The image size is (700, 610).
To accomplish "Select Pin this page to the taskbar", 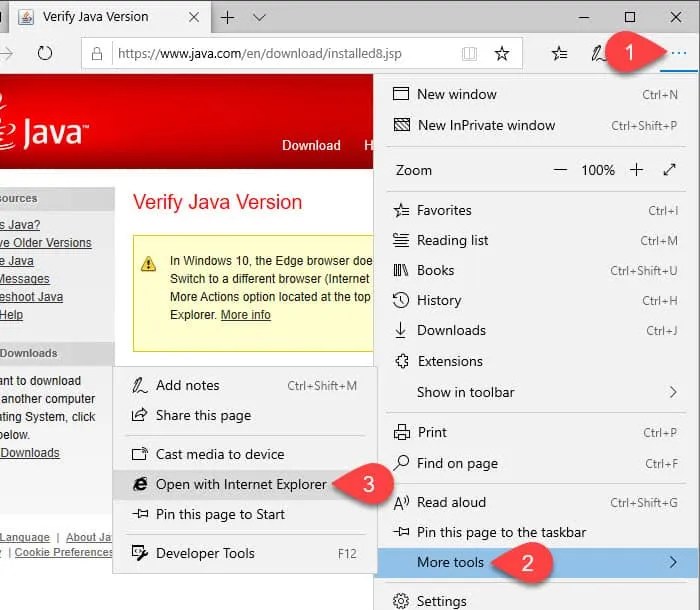I will pos(536,532).
